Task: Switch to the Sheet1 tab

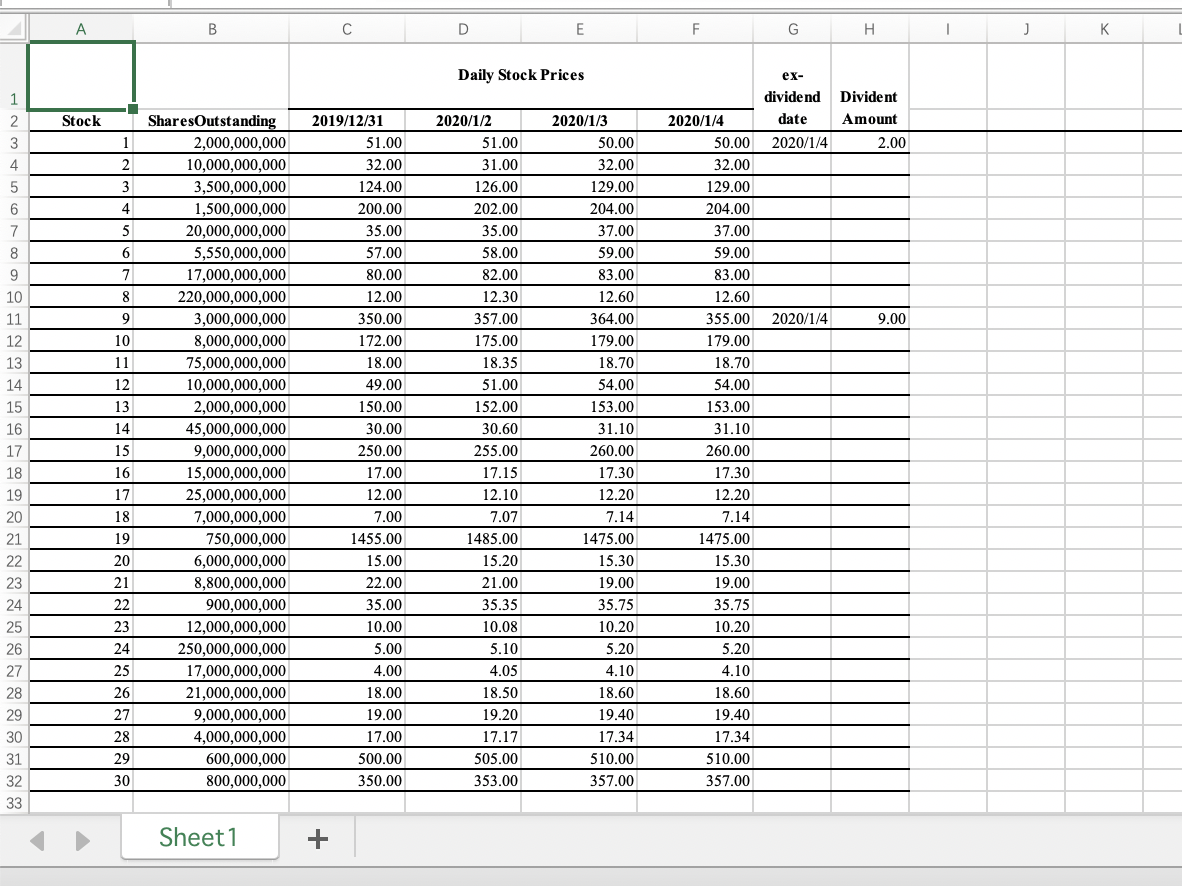Action: (199, 838)
